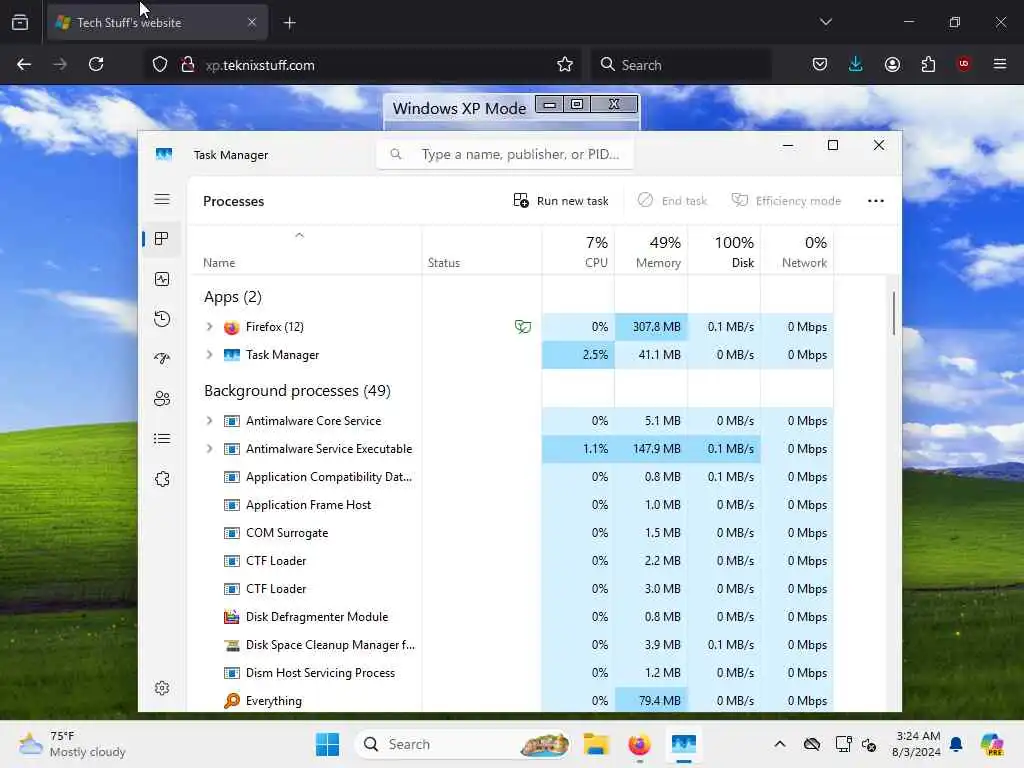Viewport: 1024px width, 768px height.
Task: Open Firefox application menu
Action: point(999,64)
